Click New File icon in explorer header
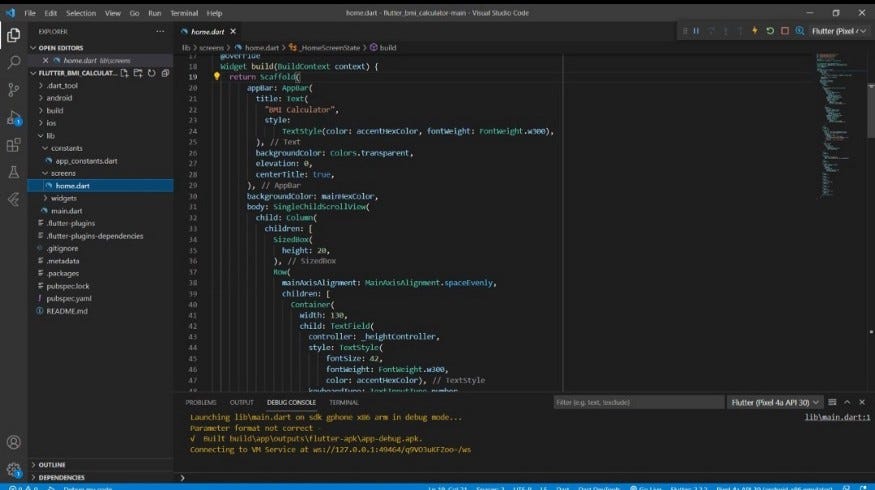The width and height of the screenshot is (875, 490). click(124, 73)
